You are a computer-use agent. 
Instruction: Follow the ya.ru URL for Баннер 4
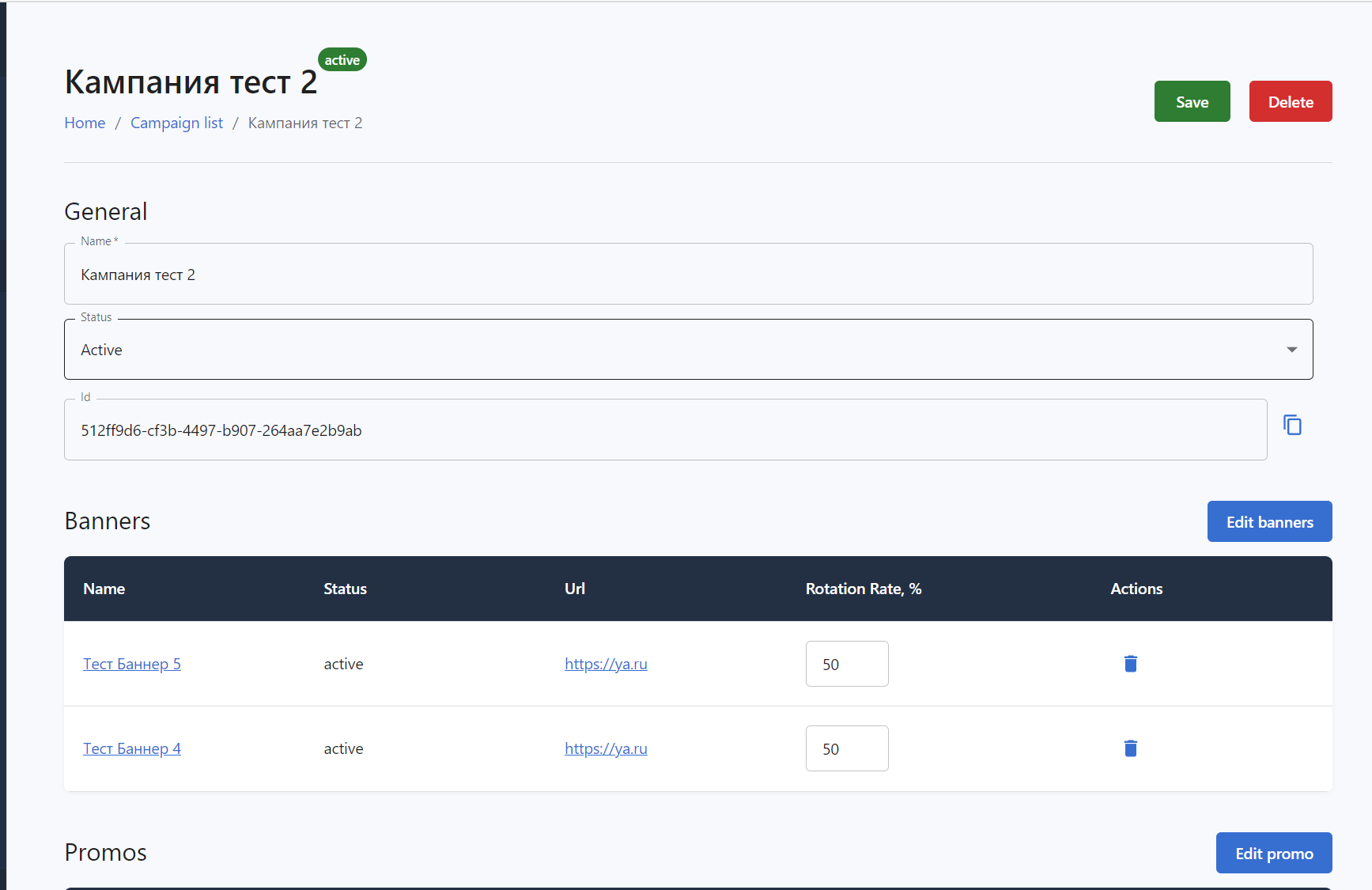(x=606, y=749)
